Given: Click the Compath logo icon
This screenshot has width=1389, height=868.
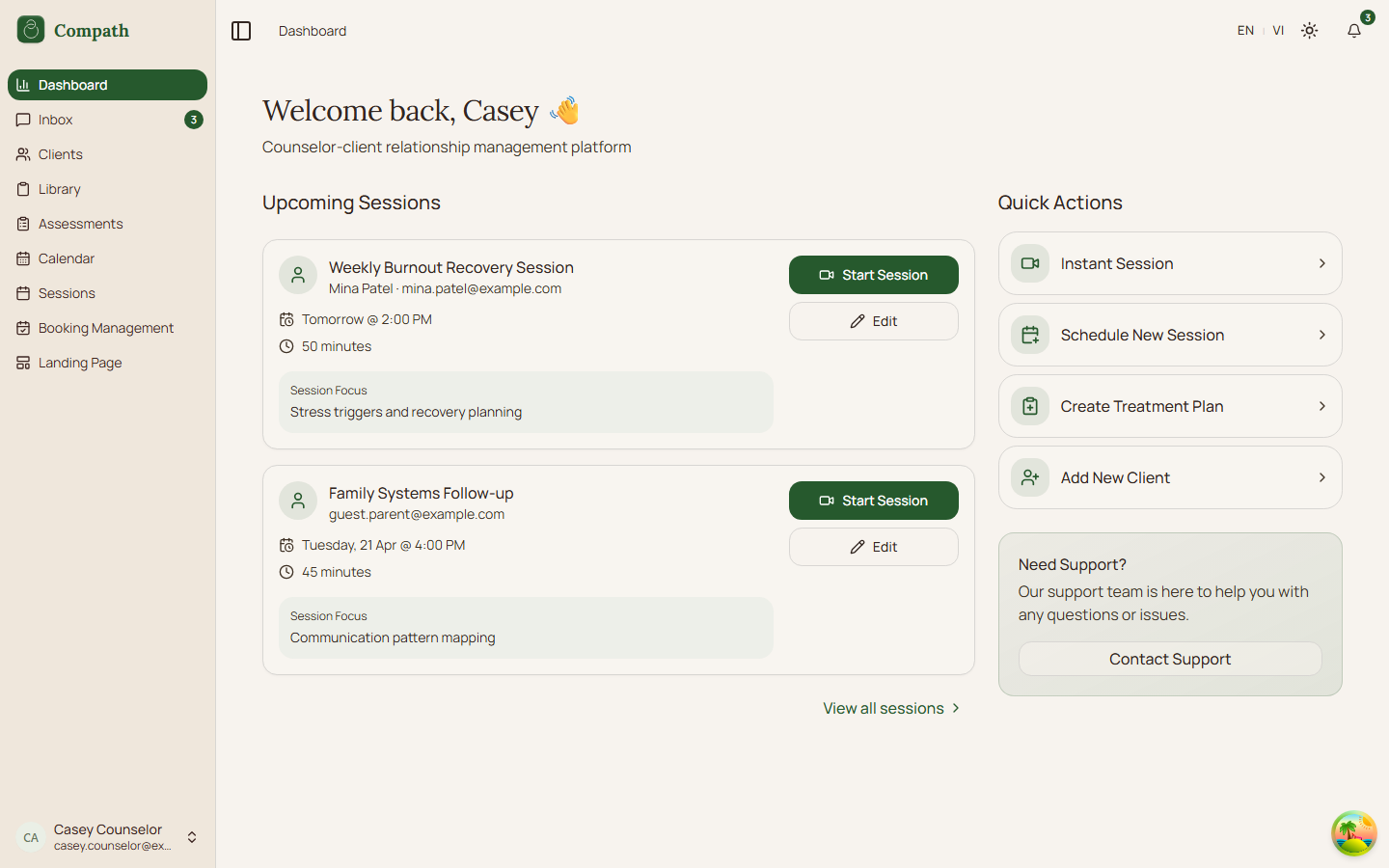Looking at the screenshot, I should click(x=31, y=30).
